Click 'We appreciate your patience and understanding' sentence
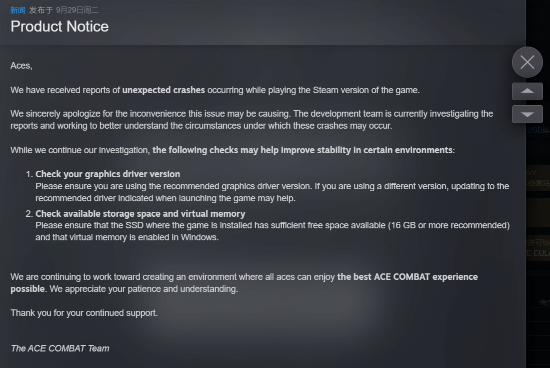The height and width of the screenshot is (368, 550). [x=143, y=289]
